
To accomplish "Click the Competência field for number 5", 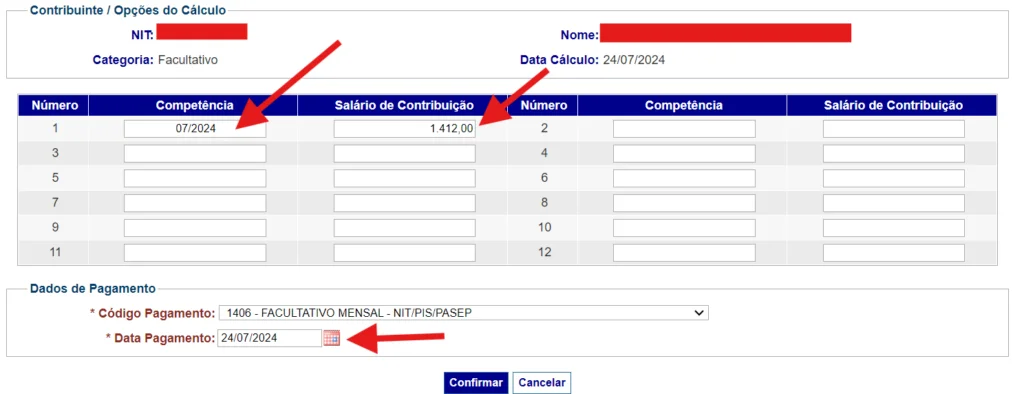I will click(x=195, y=178).
